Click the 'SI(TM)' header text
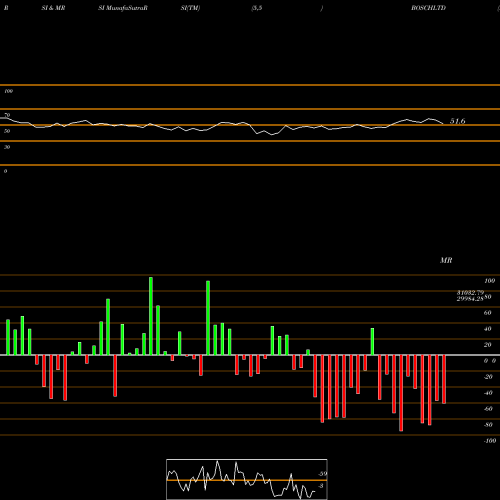The width and height of the screenshot is (500, 500). tap(190, 8)
